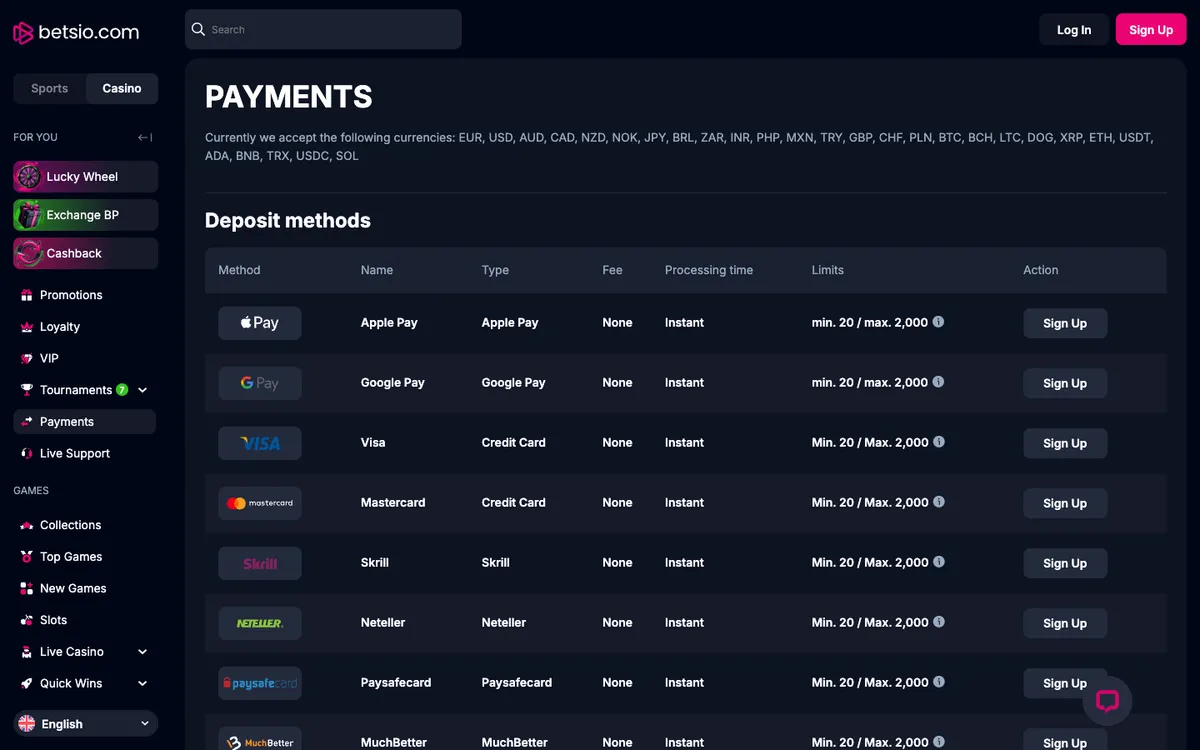This screenshot has width=1200, height=750.
Task: Show limits info for Google Pay
Action: coord(938,382)
